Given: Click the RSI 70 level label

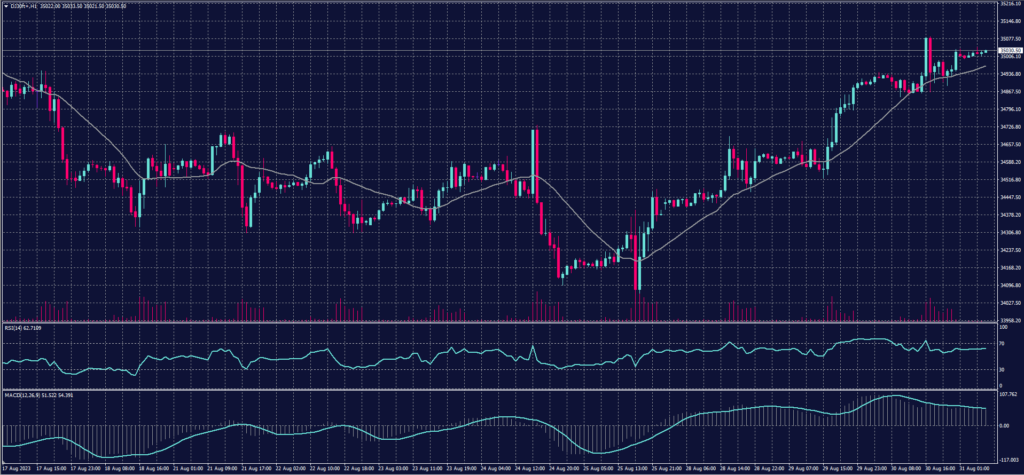Looking at the screenshot, I should coord(1001,343).
